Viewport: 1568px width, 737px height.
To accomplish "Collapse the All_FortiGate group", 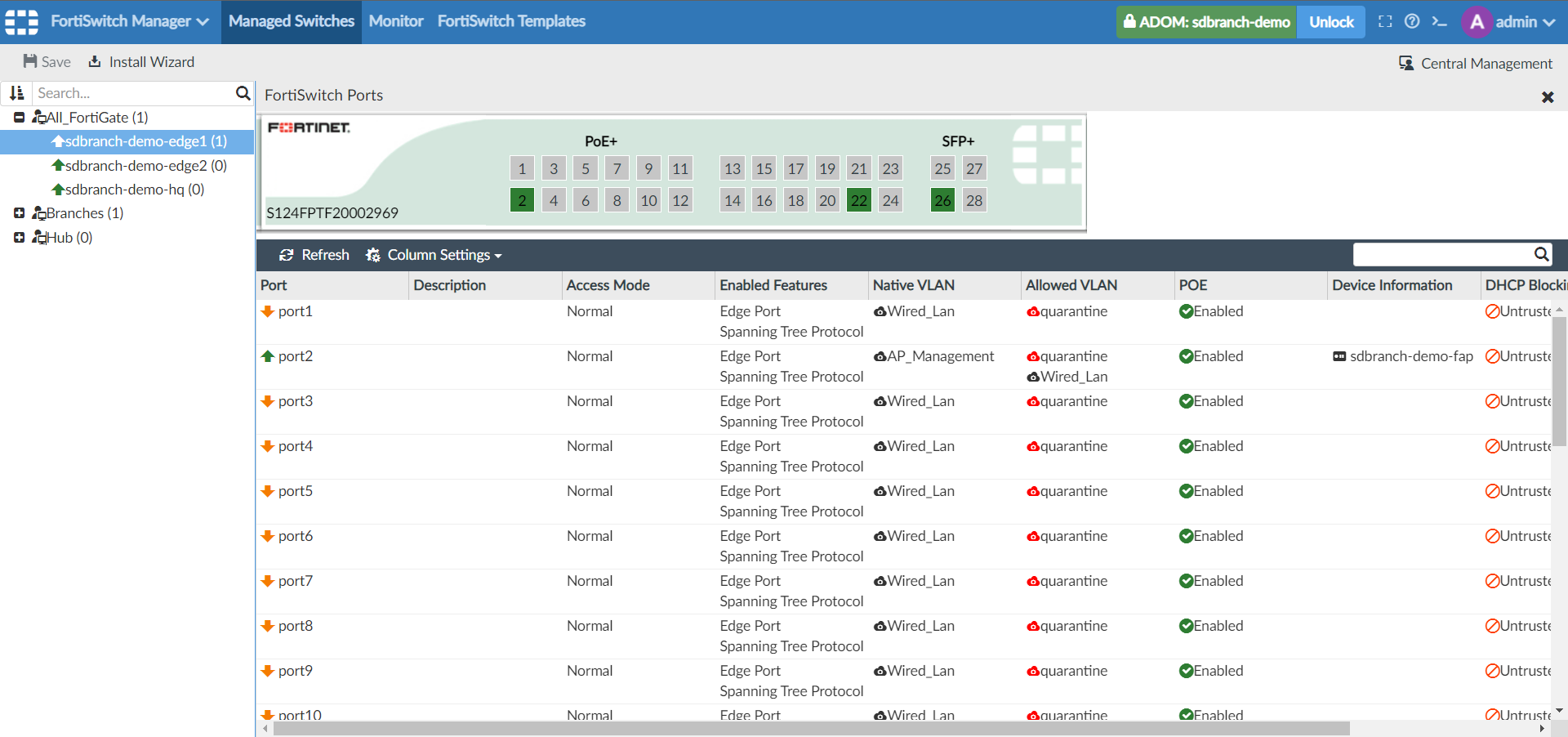I will [x=19, y=118].
